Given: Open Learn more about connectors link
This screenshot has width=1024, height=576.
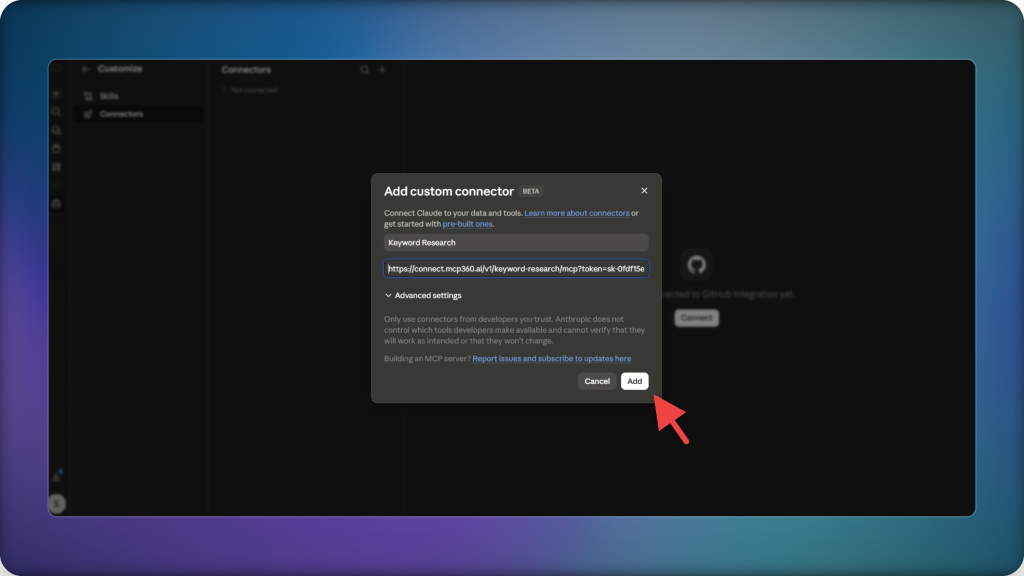Looking at the screenshot, I should [x=577, y=213].
